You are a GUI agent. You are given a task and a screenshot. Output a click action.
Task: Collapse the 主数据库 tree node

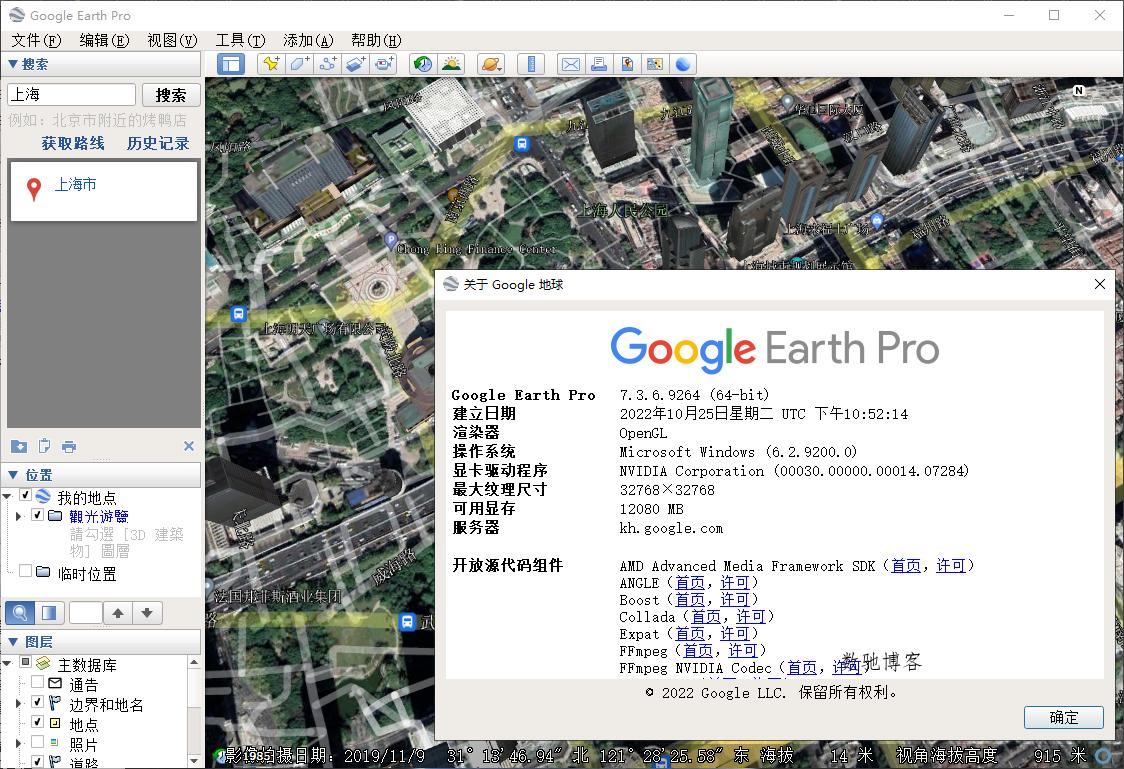(x=7, y=663)
